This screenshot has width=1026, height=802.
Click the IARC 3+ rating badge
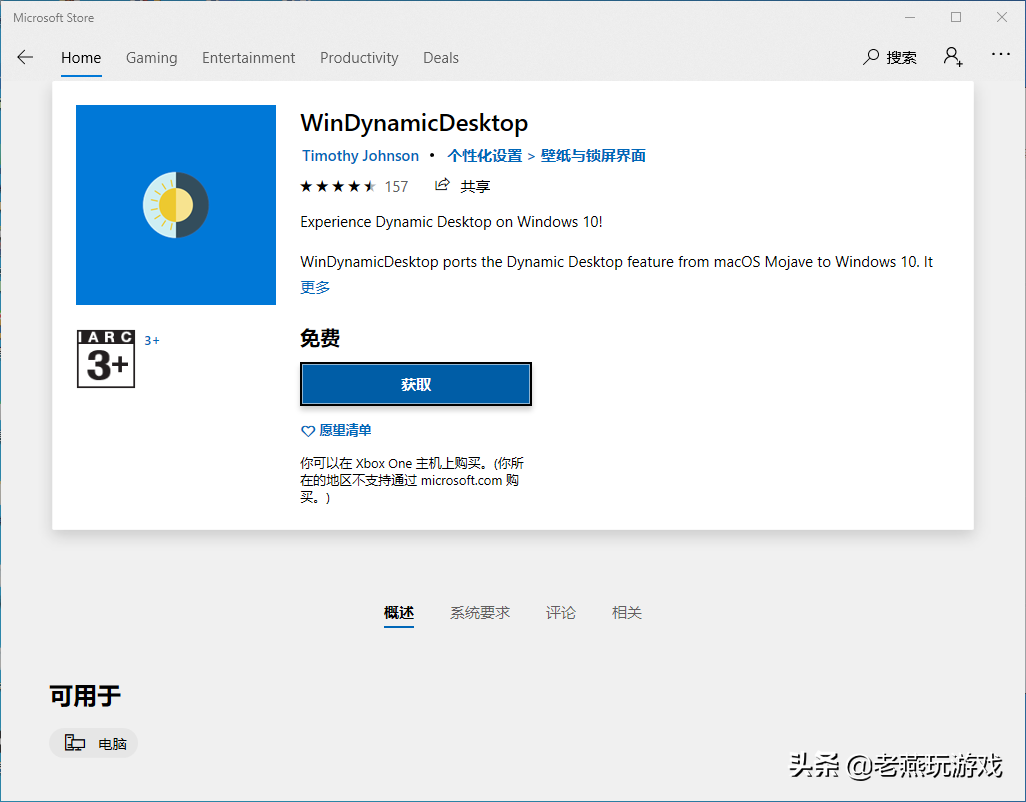point(106,359)
